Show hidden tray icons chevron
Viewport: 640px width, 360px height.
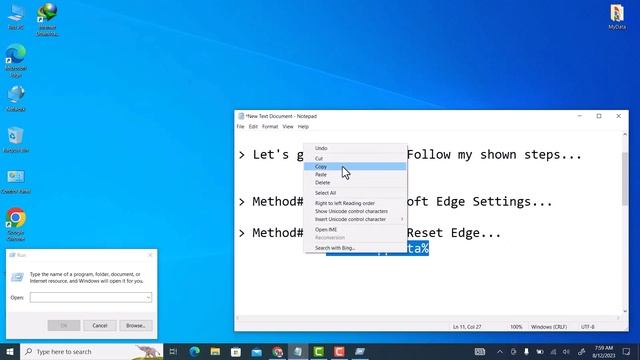pyautogui.click(x=500, y=351)
